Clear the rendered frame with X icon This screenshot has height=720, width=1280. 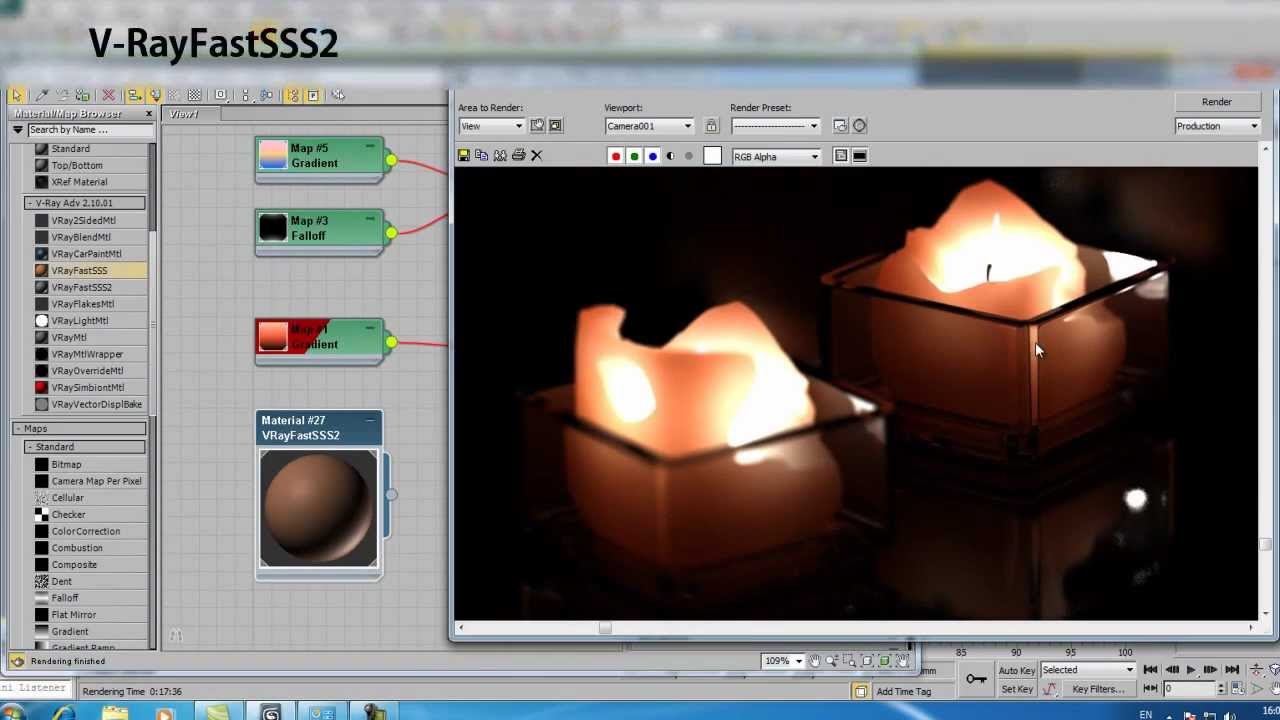pyautogui.click(x=536, y=156)
